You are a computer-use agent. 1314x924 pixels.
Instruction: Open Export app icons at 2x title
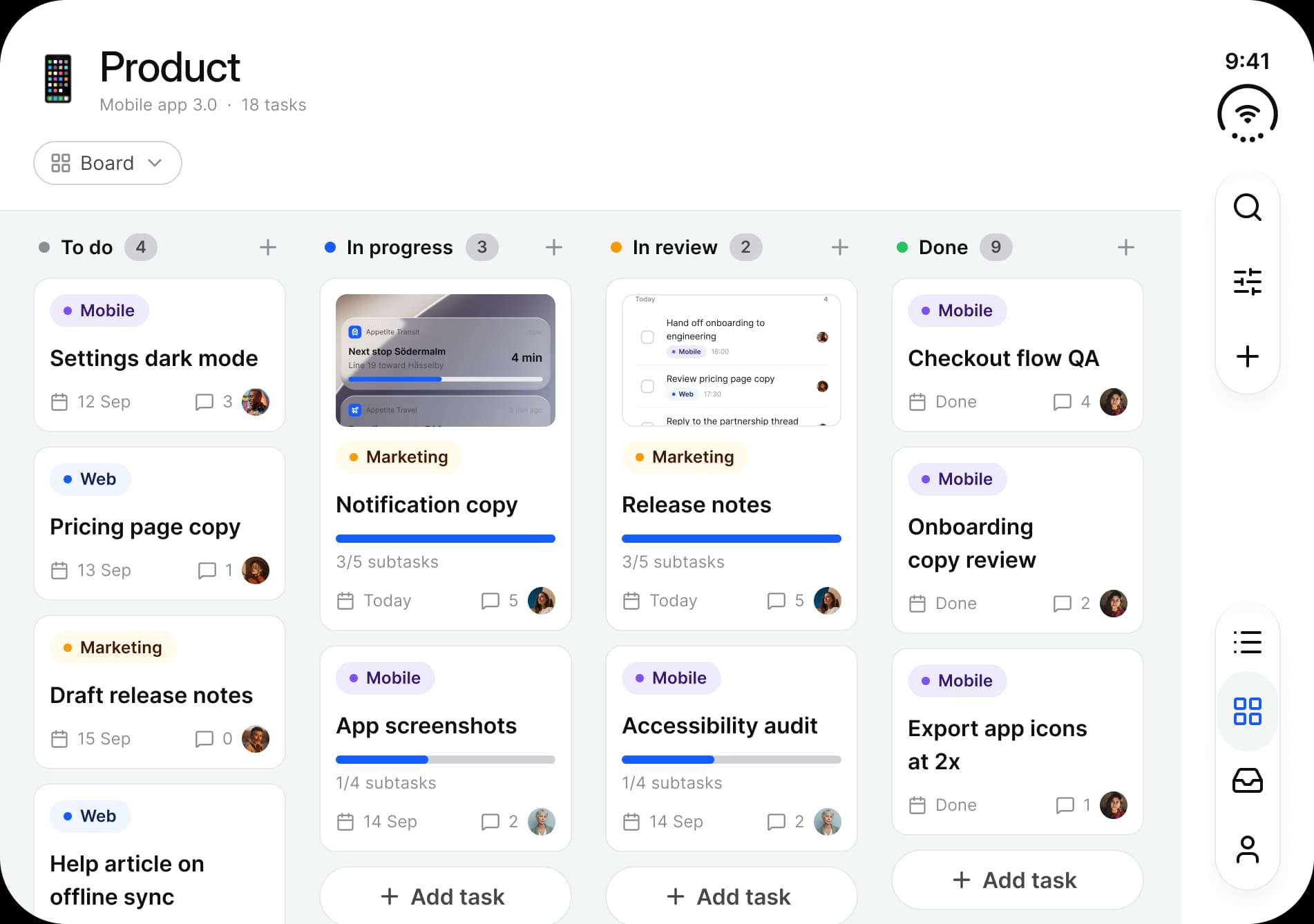pyautogui.click(x=997, y=744)
